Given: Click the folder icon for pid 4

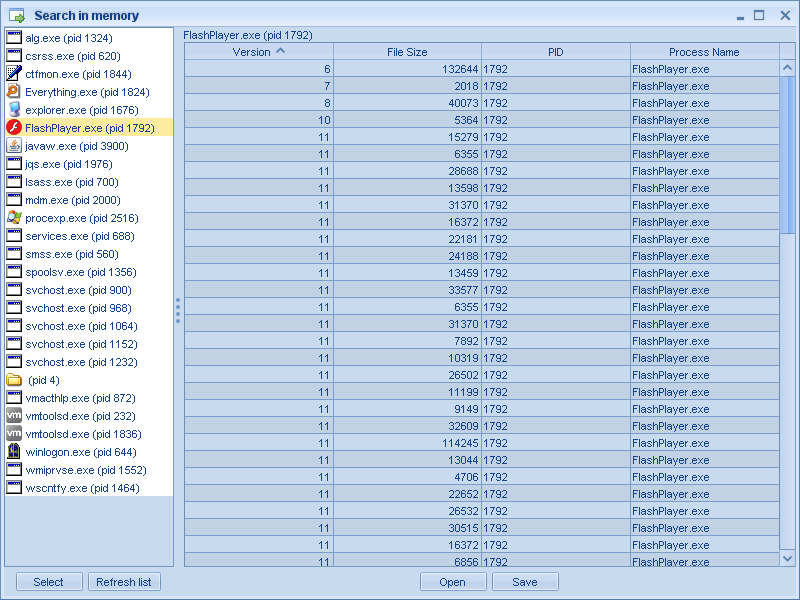Looking at the screenshot, I should pos(14,380).
